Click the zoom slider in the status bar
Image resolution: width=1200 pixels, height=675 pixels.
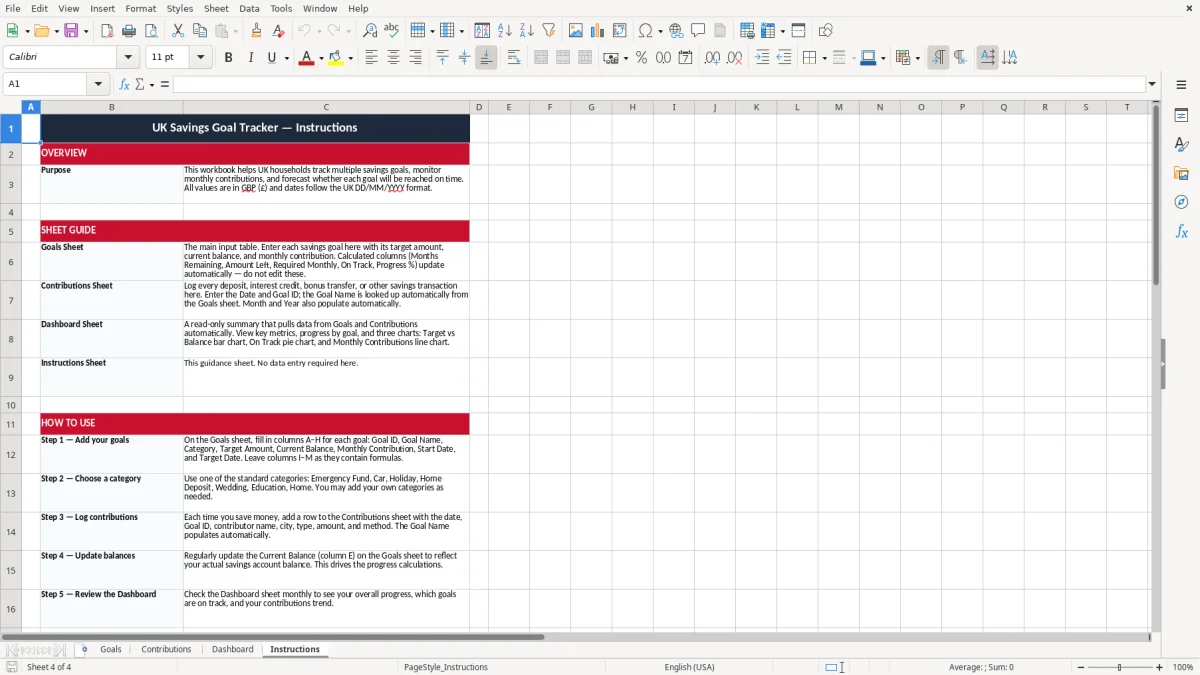(1120, 667)
